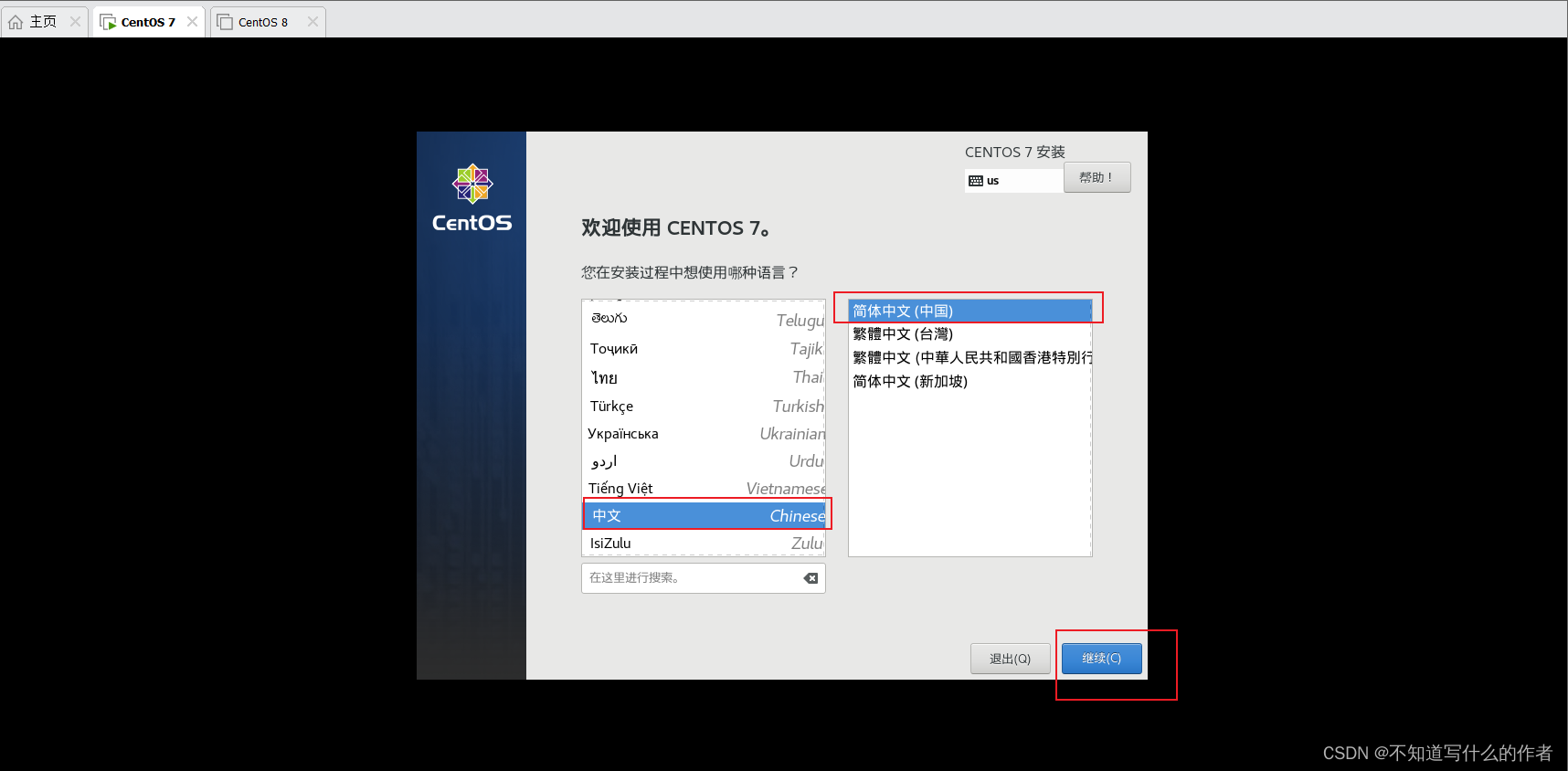Click the CentOS 8 VM tab icon
The height and width of the screenshot is (771, 1568).
pos(225,22)
